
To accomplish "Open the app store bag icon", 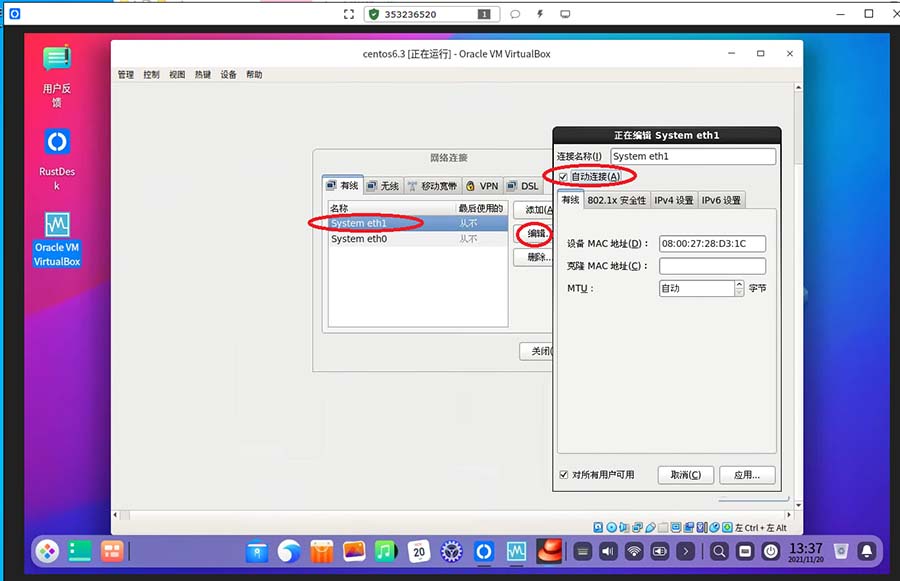I will tap(321, 552).
